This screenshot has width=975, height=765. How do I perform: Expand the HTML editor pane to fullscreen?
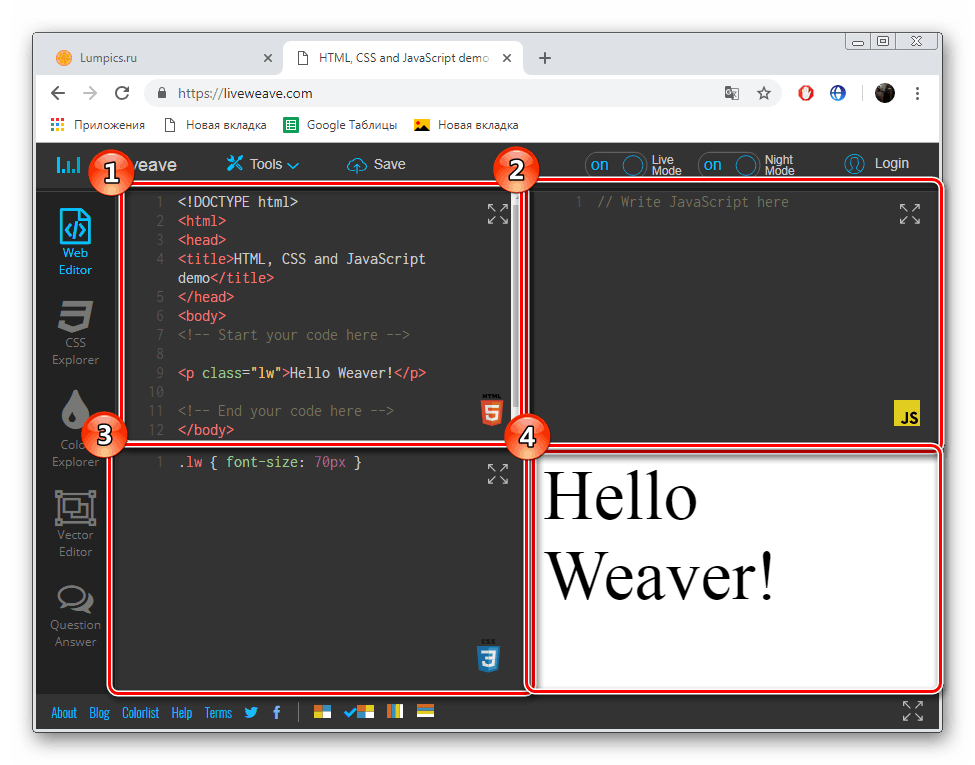pos(497,214)
